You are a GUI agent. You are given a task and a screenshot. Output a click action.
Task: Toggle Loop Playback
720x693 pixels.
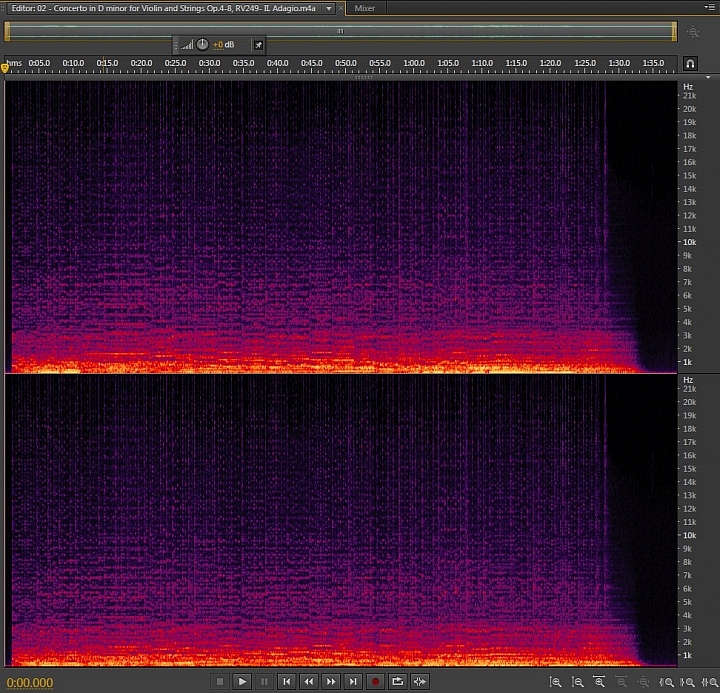pos(397,682)
